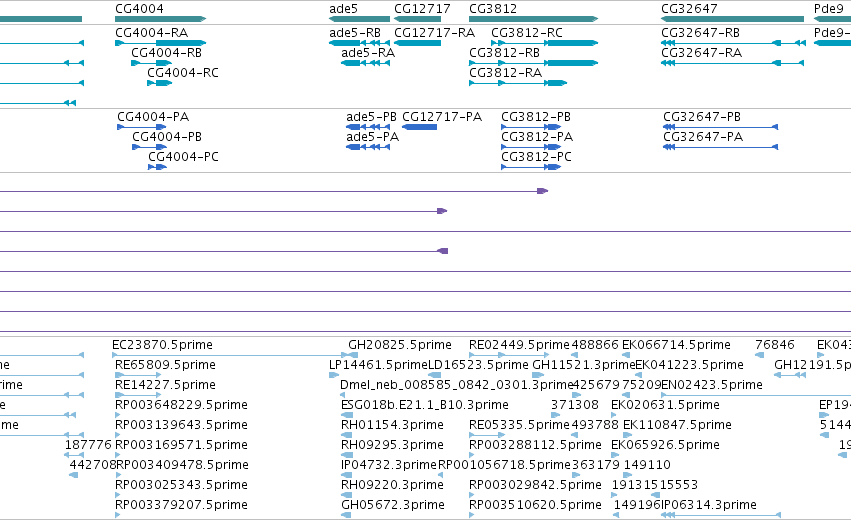The width and height of the screenshot is (851, 520).
Task: Click EST RP003139643.5prime
Action: [x=181, y=425]
